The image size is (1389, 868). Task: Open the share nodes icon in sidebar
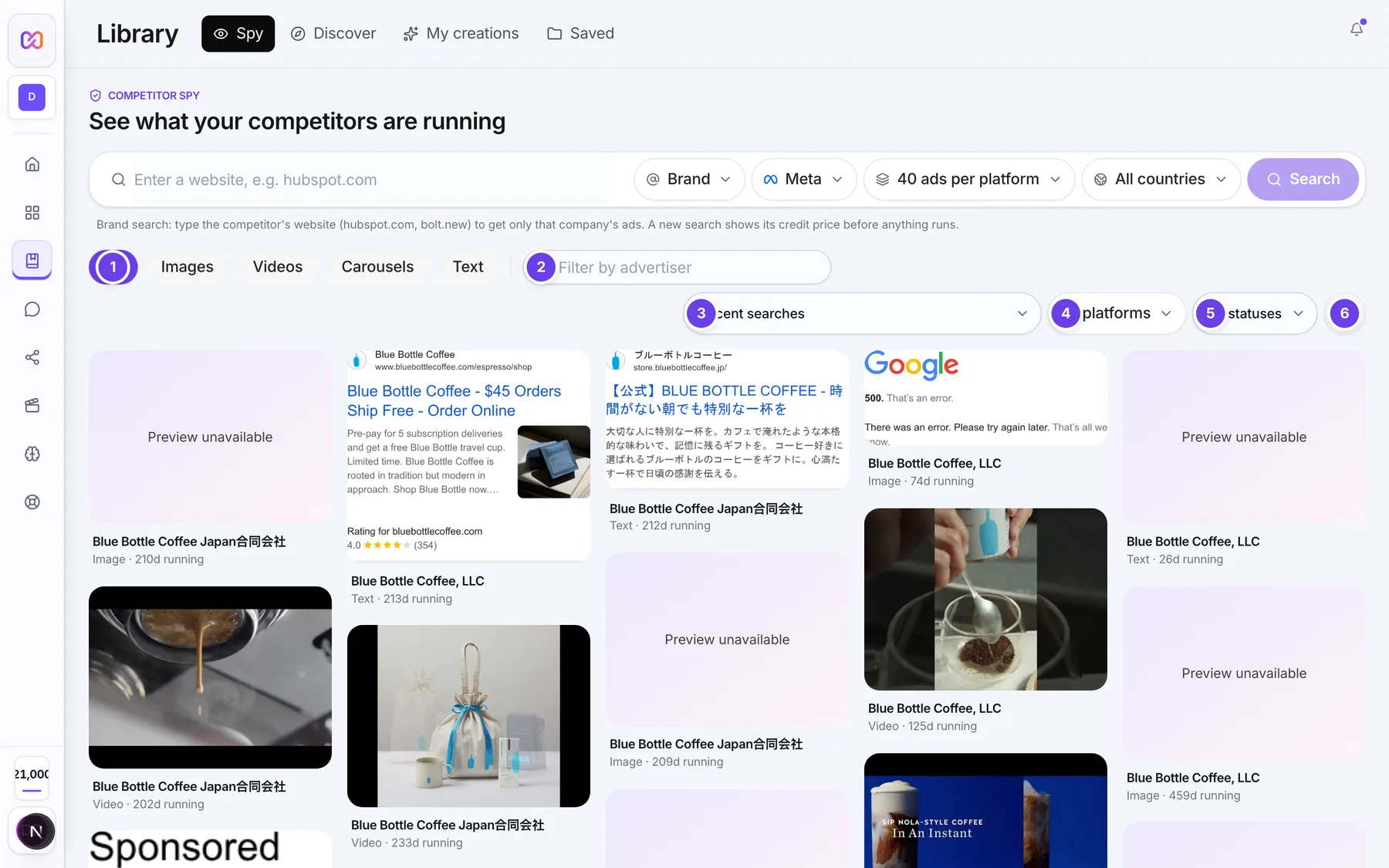(32, 357)
